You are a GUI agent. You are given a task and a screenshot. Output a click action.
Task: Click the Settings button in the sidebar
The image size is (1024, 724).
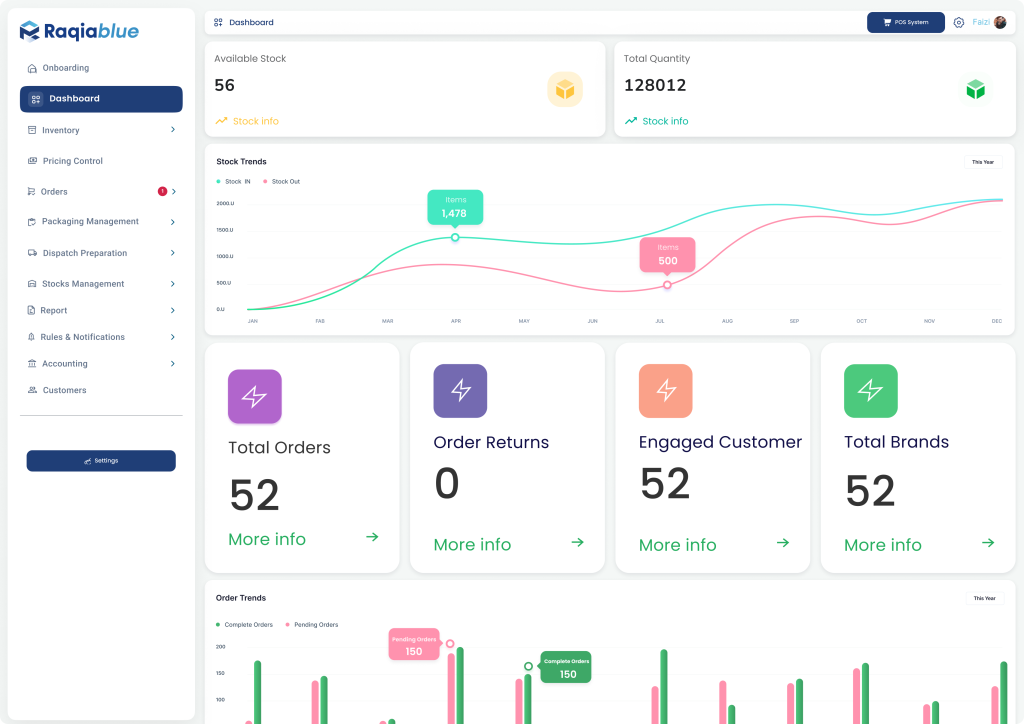[101, 461]
